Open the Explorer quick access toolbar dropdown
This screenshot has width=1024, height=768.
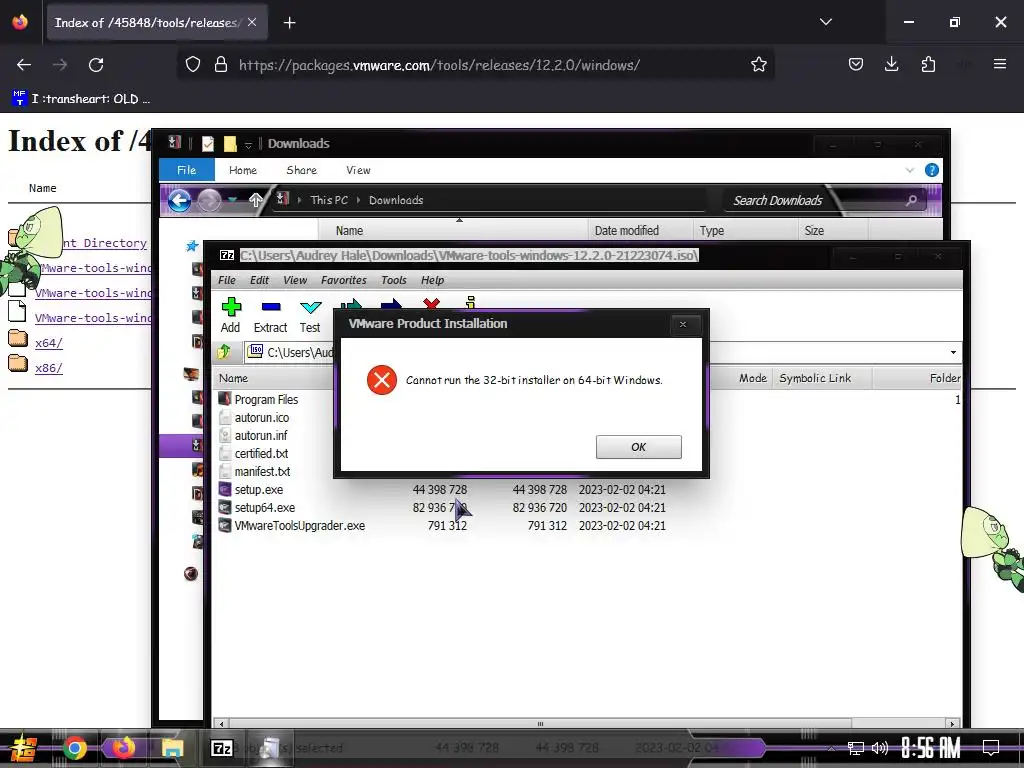pyautogui.click(x=248, y=144)
